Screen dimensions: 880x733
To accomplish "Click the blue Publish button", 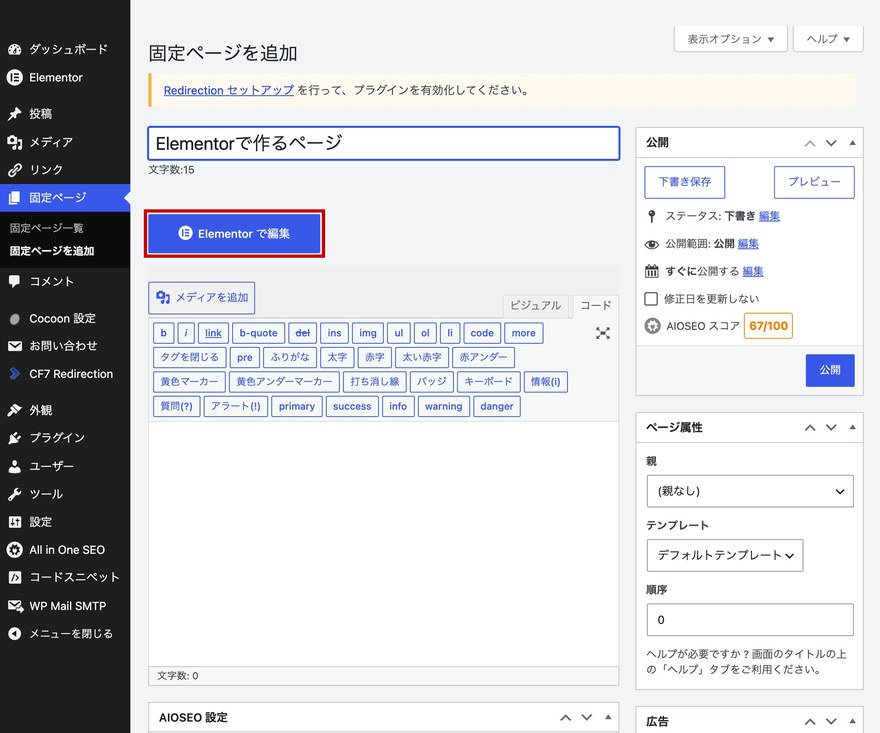I will [x=830, y=370].
